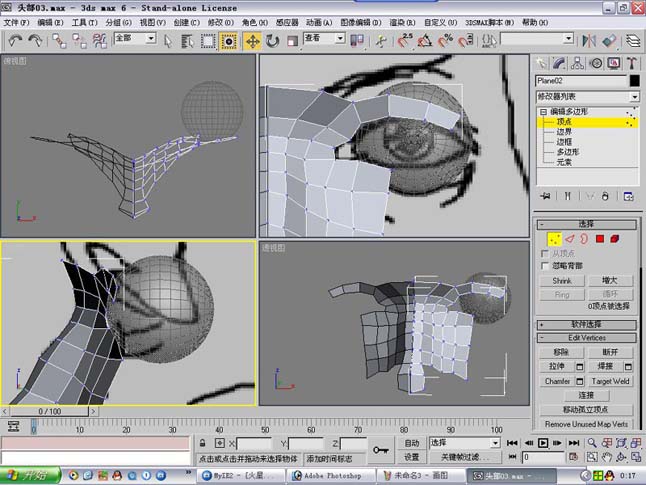Activate the Select and Move tool
The height and width of the screenshot is (485, 646).
252,41
